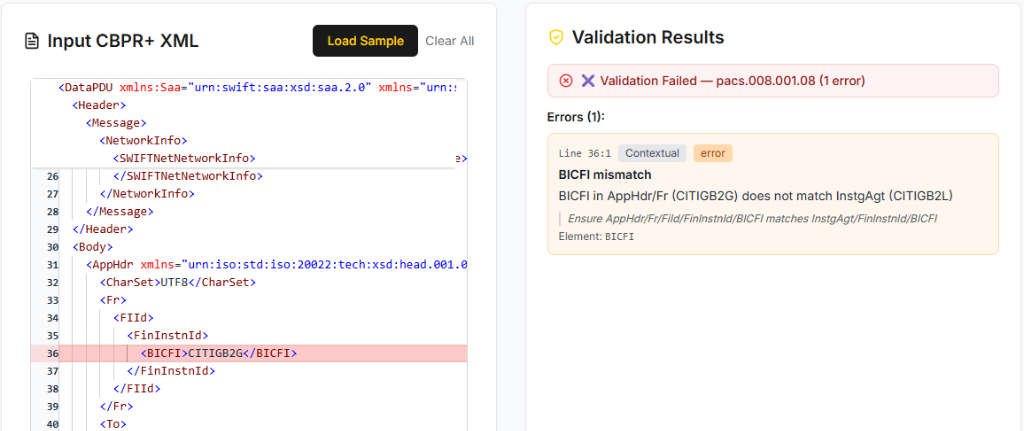Image resolution: width=1024 pixels, height=431 pixels.
Task: Load the sample XML message
Action: pyautogui.click(x=365, y=41)
